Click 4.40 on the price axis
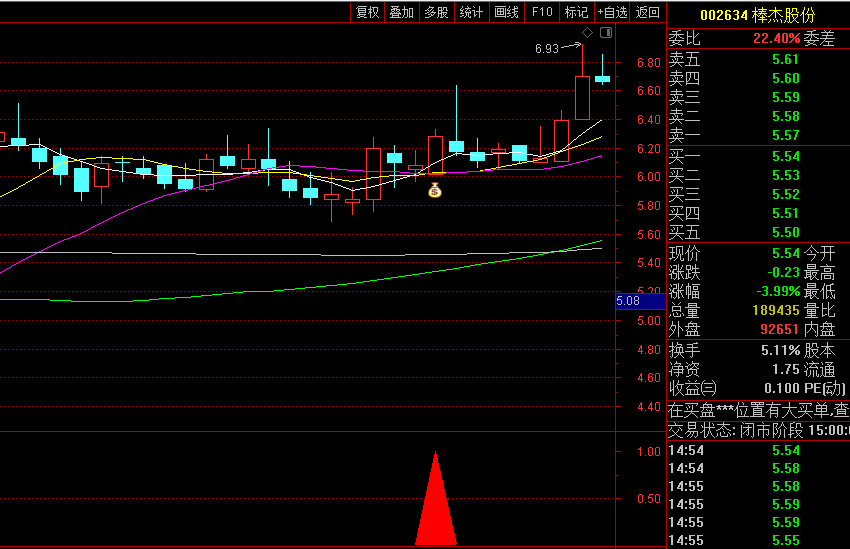850x549 pixels. pyautogui.click(x=648, y=406)
